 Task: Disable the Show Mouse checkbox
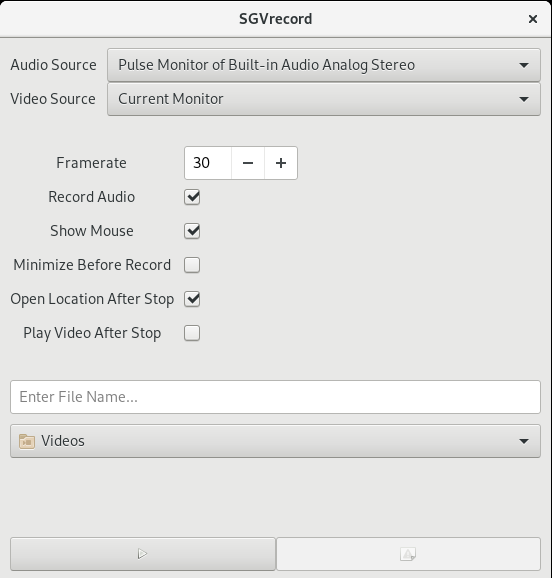(192, 231)
